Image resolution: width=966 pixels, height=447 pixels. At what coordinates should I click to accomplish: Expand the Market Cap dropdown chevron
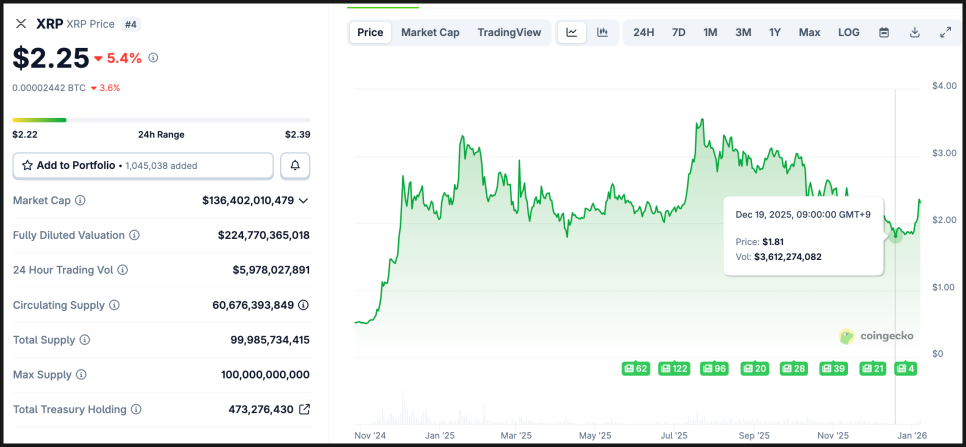304,200
